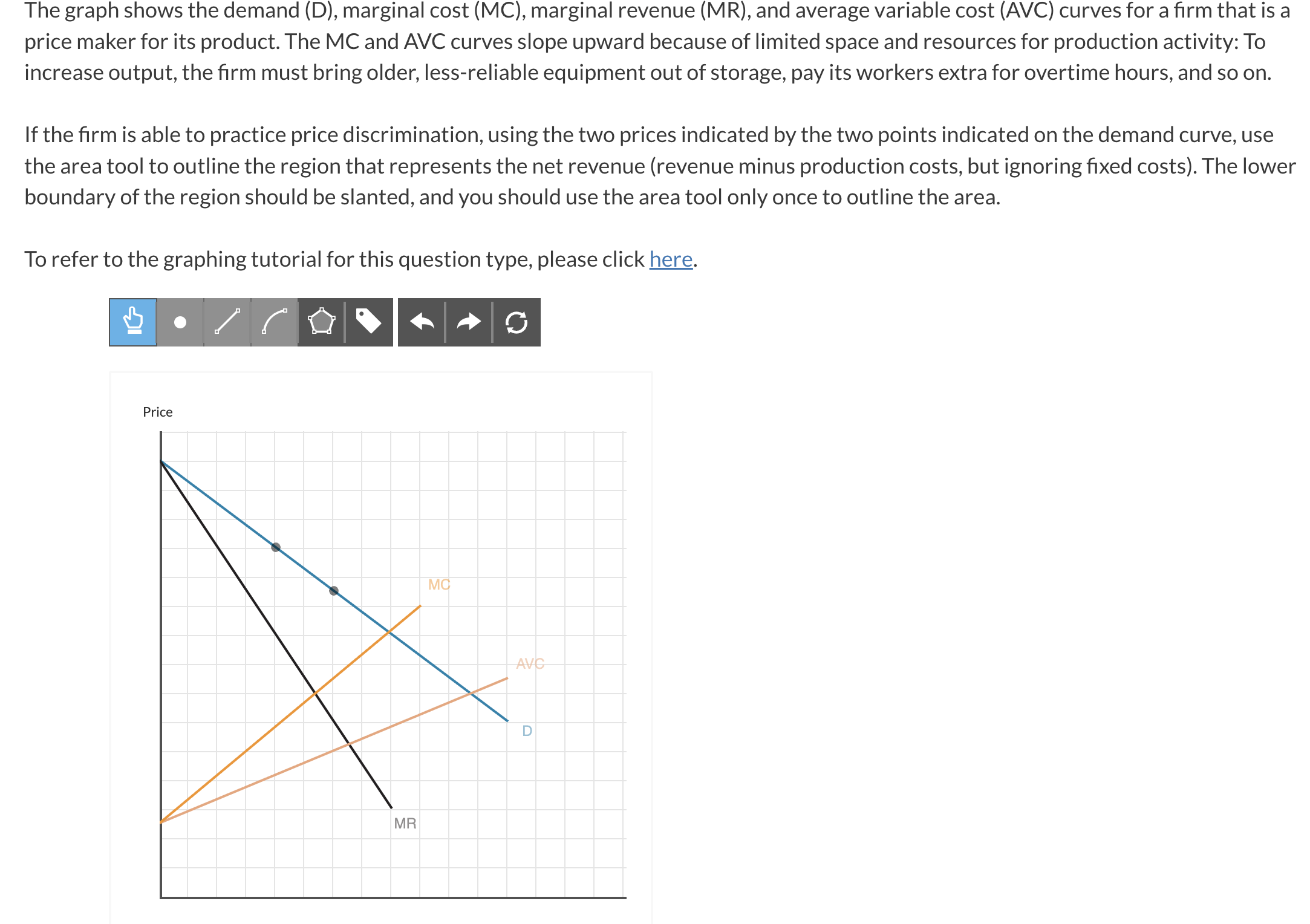Viewport: 1310px width, 924px height.
Task: Select the hand selection tool
Action: click(131, 322)
